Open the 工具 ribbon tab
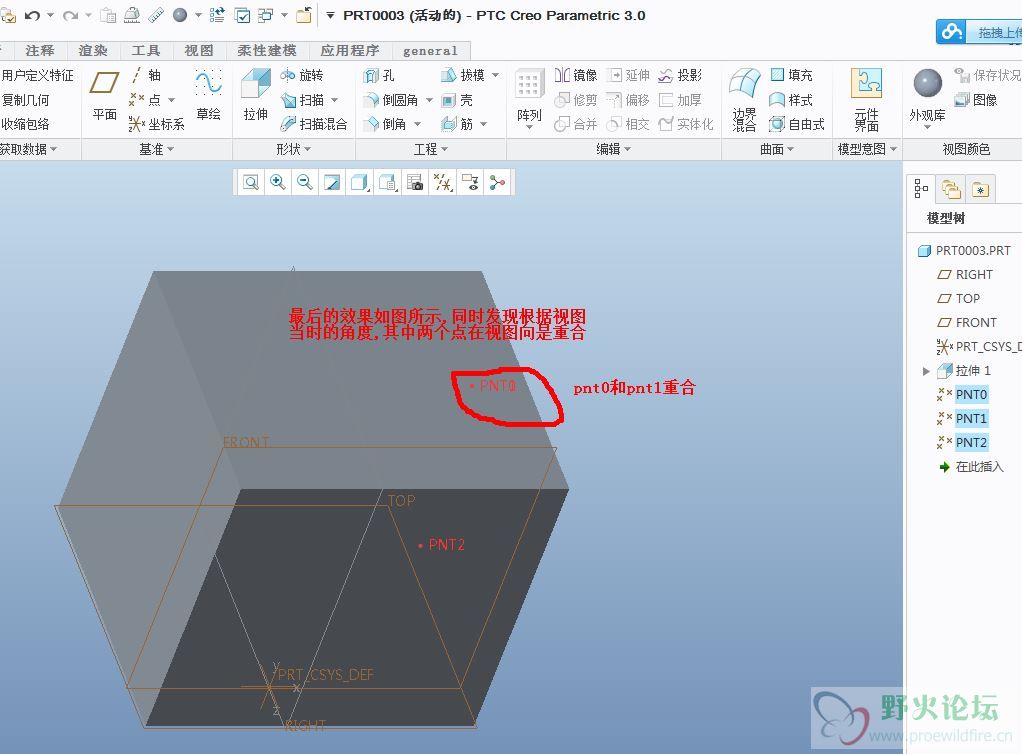 click(x=146, y=50)
